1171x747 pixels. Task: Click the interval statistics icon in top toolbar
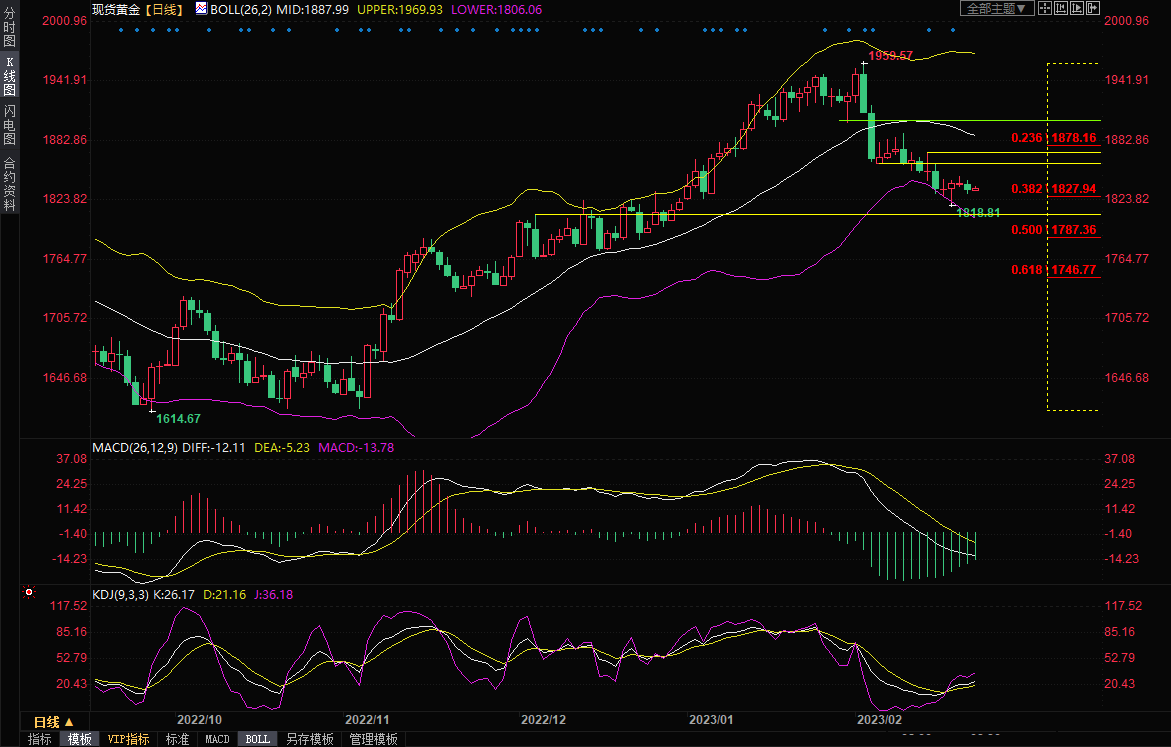[1062, 8]
